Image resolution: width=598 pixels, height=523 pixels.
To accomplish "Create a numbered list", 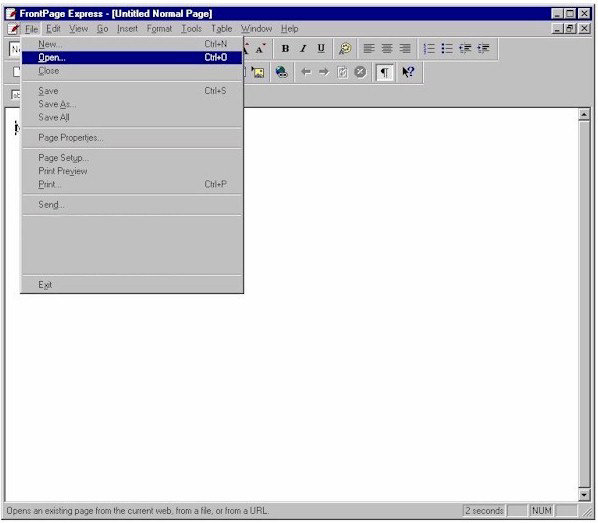I will tap(429, 49).
